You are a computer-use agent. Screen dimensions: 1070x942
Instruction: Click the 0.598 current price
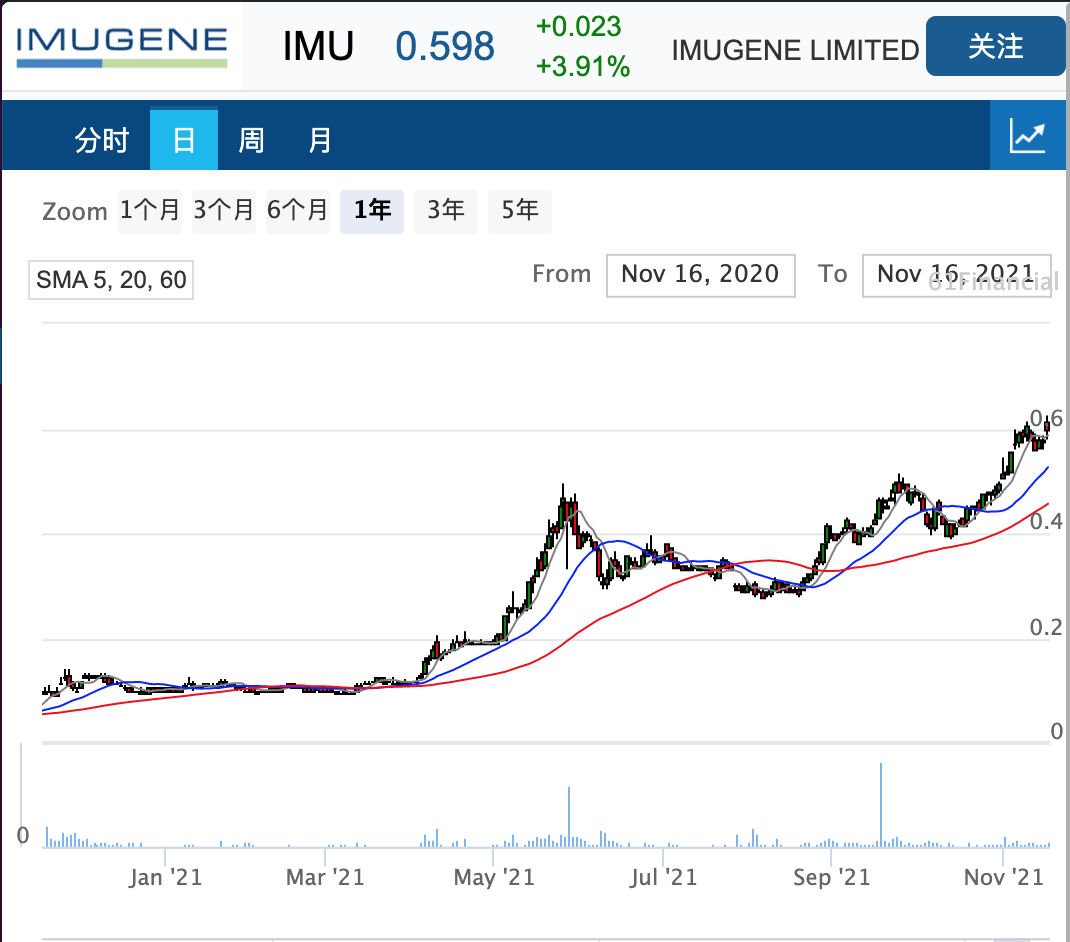click(x=445, y=46)
